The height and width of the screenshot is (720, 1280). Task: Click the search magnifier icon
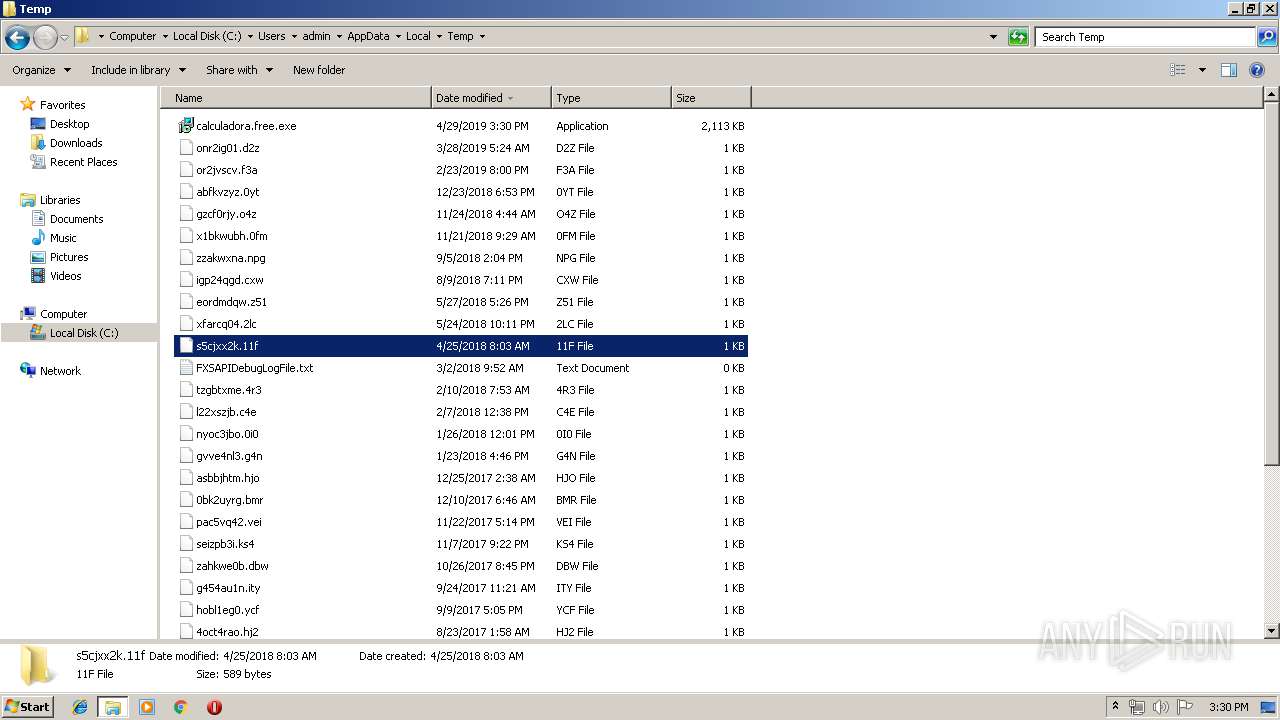pyautogui.click(x=1266, y=37)
